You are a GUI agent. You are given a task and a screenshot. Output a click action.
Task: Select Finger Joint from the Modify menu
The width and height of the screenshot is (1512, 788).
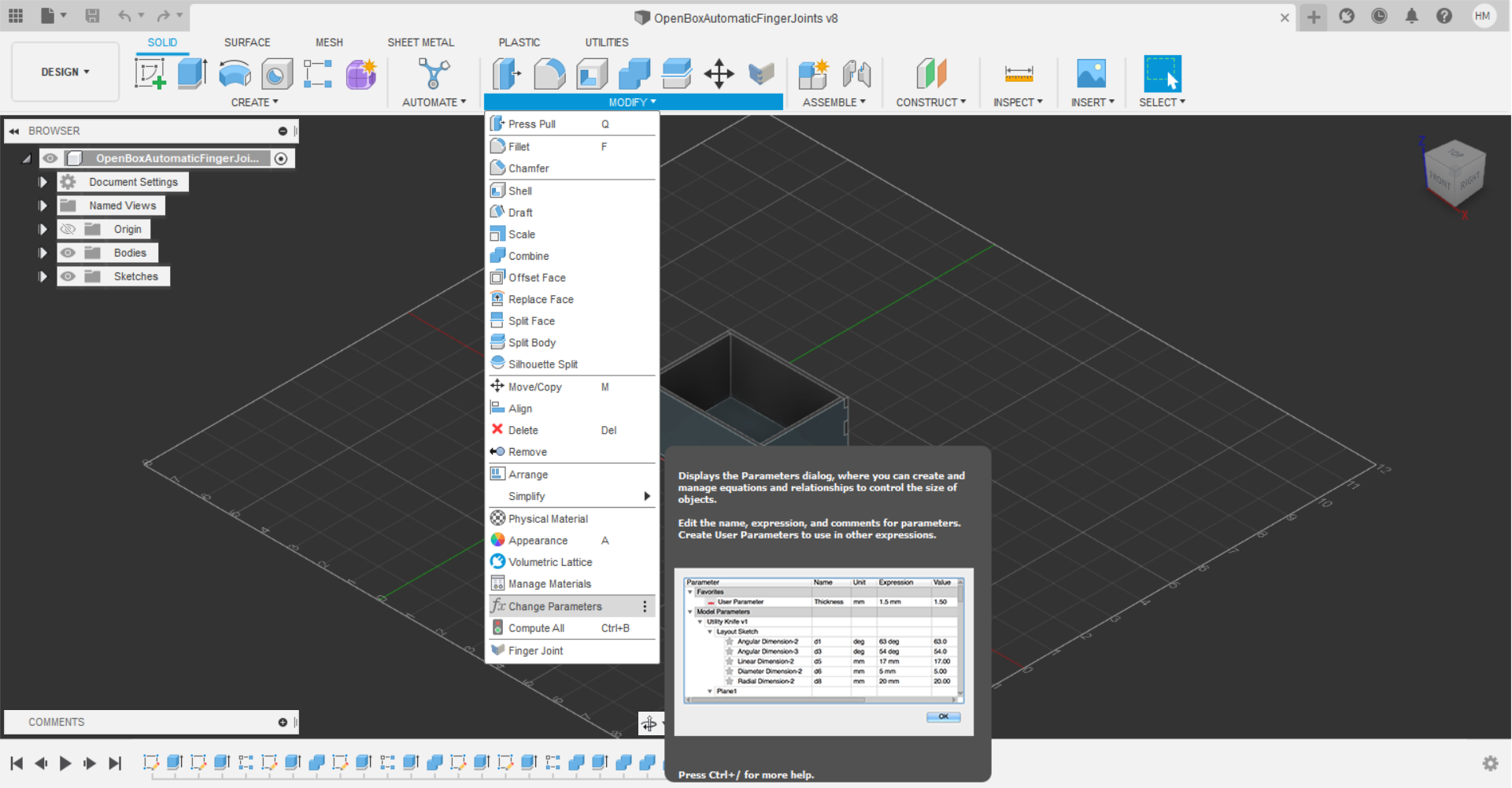(x=535, y=650)
